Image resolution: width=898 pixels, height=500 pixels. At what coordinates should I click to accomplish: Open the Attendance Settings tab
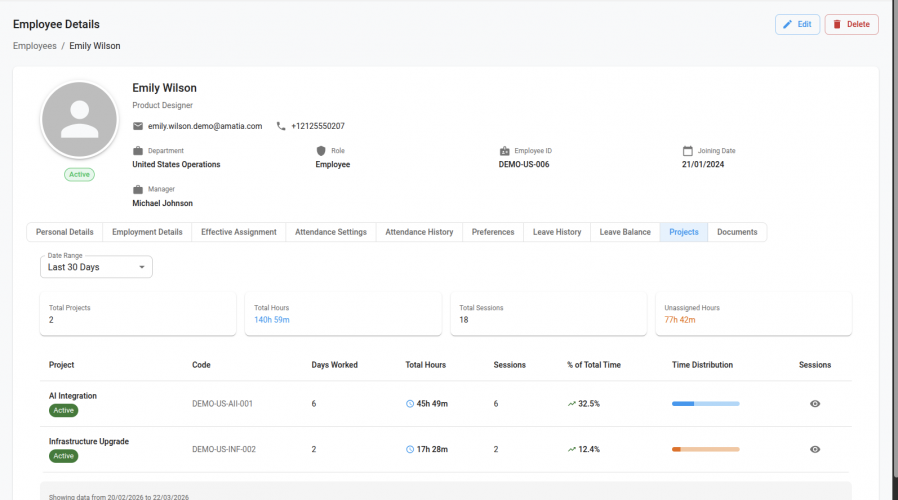click(331, 232)
